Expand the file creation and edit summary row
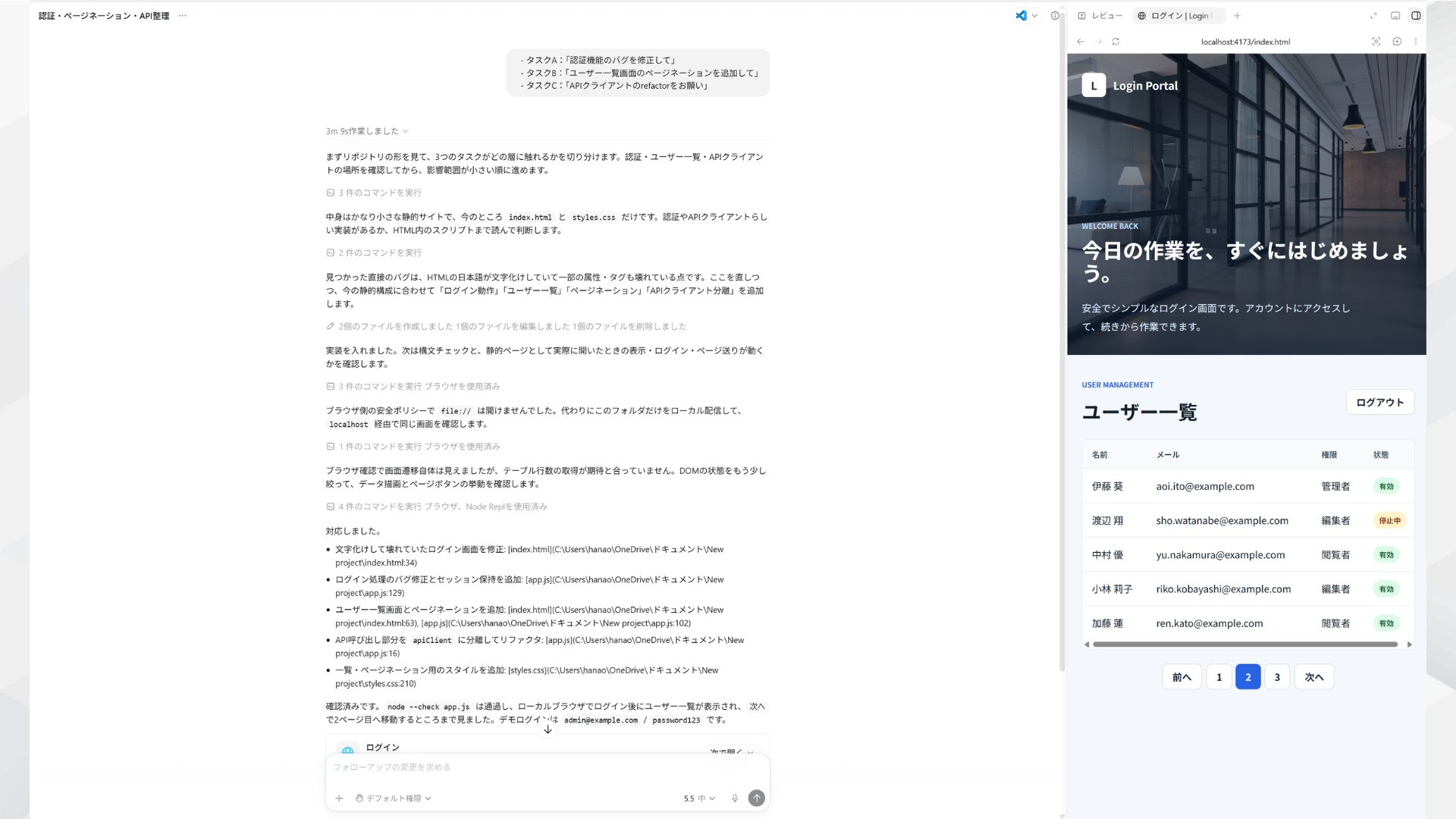This screenshot has height=819, width=1456. coord(506,326)
